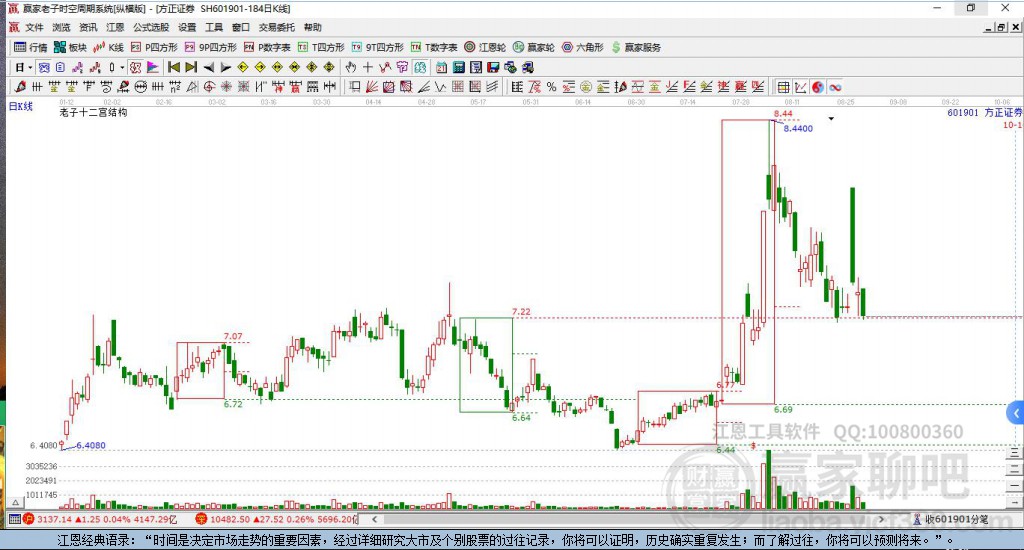The width and height of the screenshot is (1024, 550).
Task: Toggle the active green brain-like icon
Action: point(420,67)
